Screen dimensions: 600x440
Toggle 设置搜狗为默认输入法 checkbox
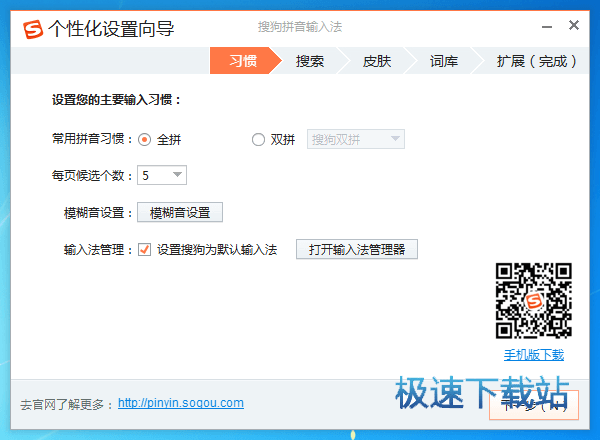(x=144, y=249)
